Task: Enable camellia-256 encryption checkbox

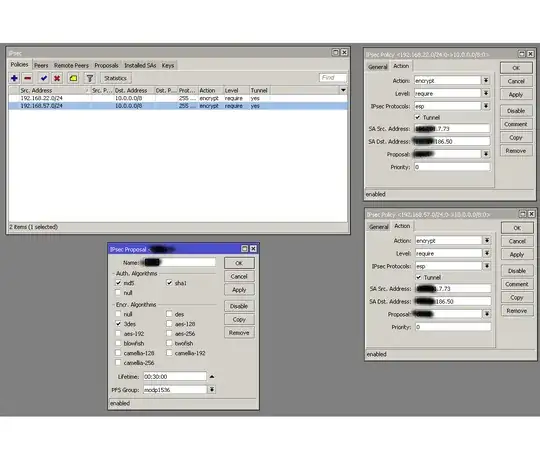Action: tap(118, 363)
